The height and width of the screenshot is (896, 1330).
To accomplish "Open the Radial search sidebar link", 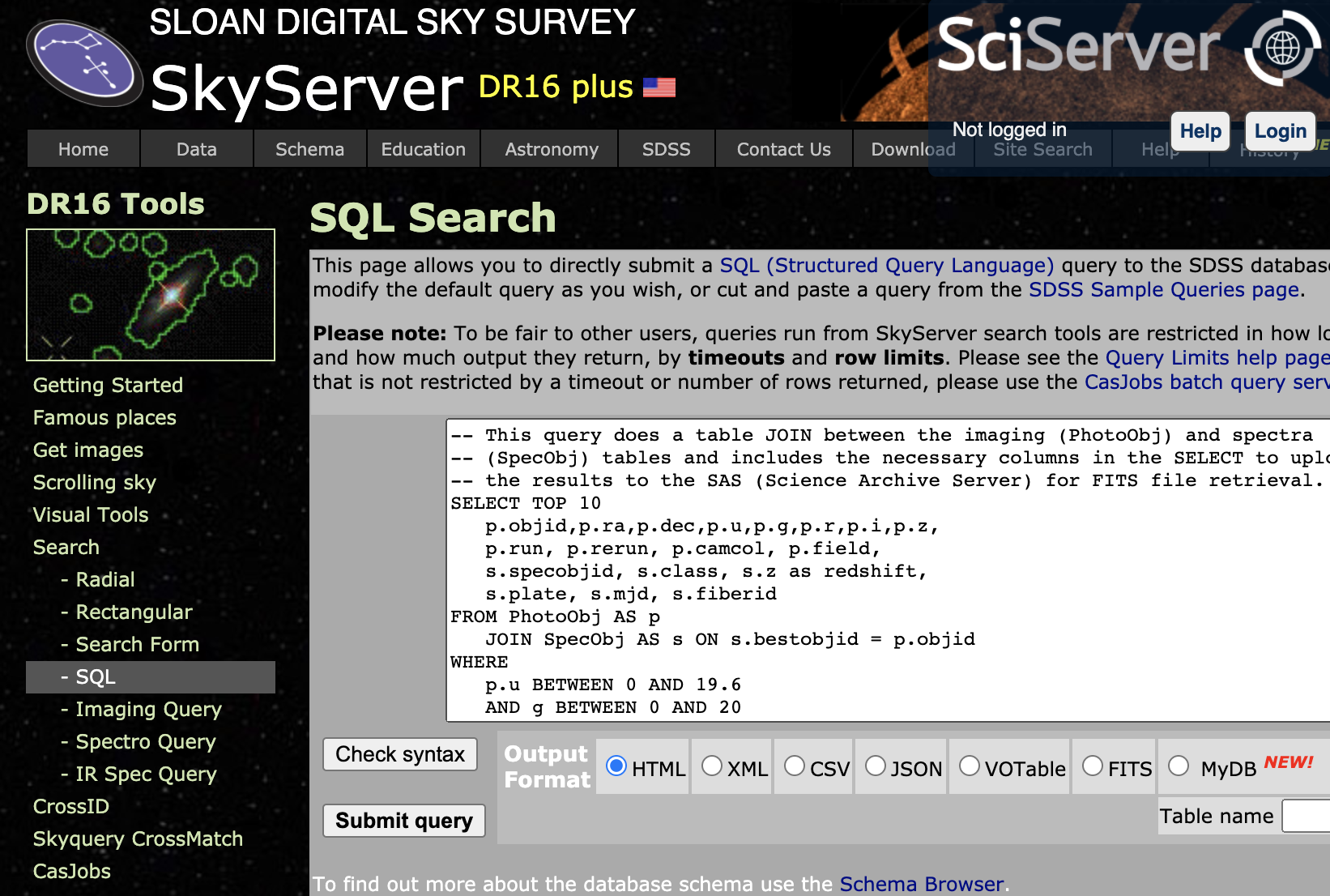I will pyautogui.click(x=105, y=579).
